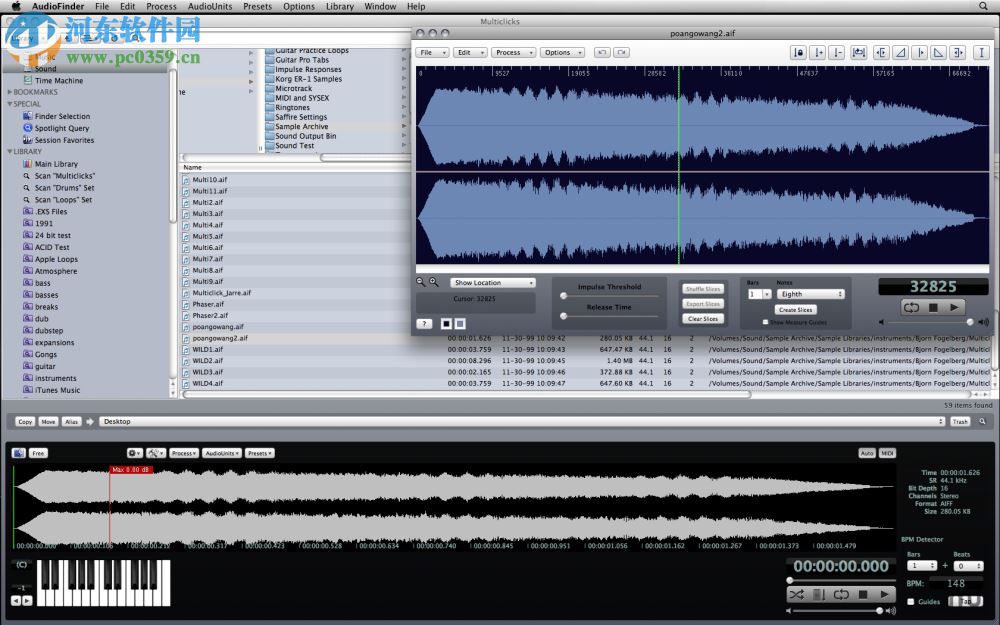
Task: Click the speaker volume icon in Multiclicks
Action: 985,322
